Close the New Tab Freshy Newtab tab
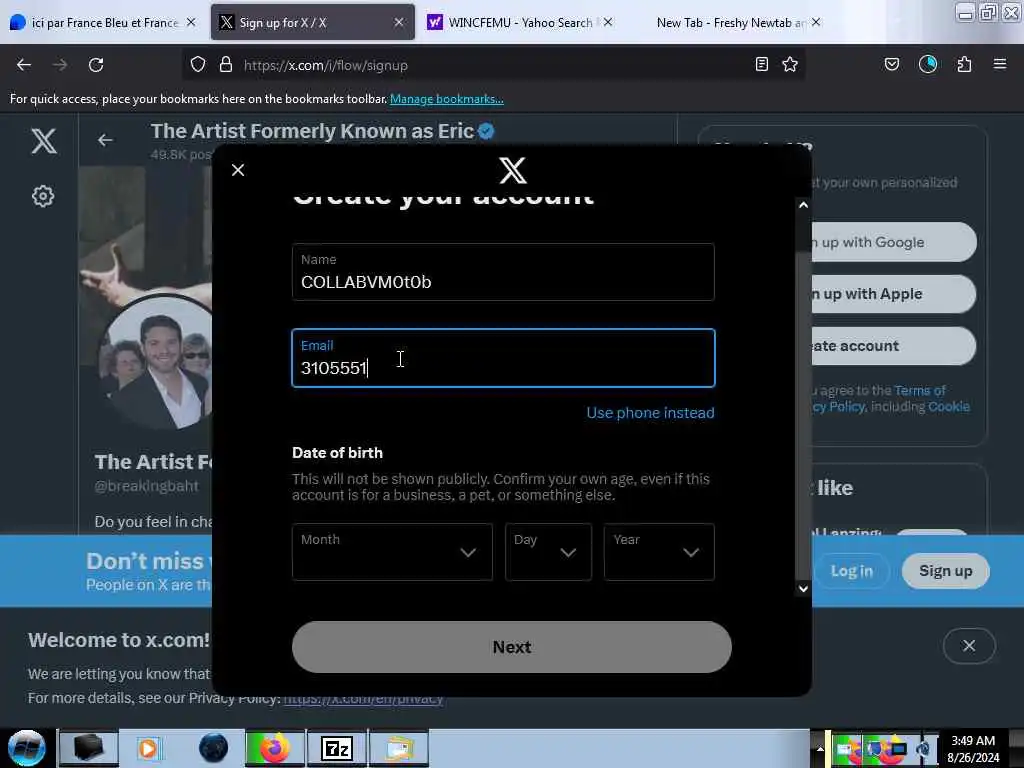This screenshot has height=768, width=1024. pyautogui.click(x=816, y=22)
